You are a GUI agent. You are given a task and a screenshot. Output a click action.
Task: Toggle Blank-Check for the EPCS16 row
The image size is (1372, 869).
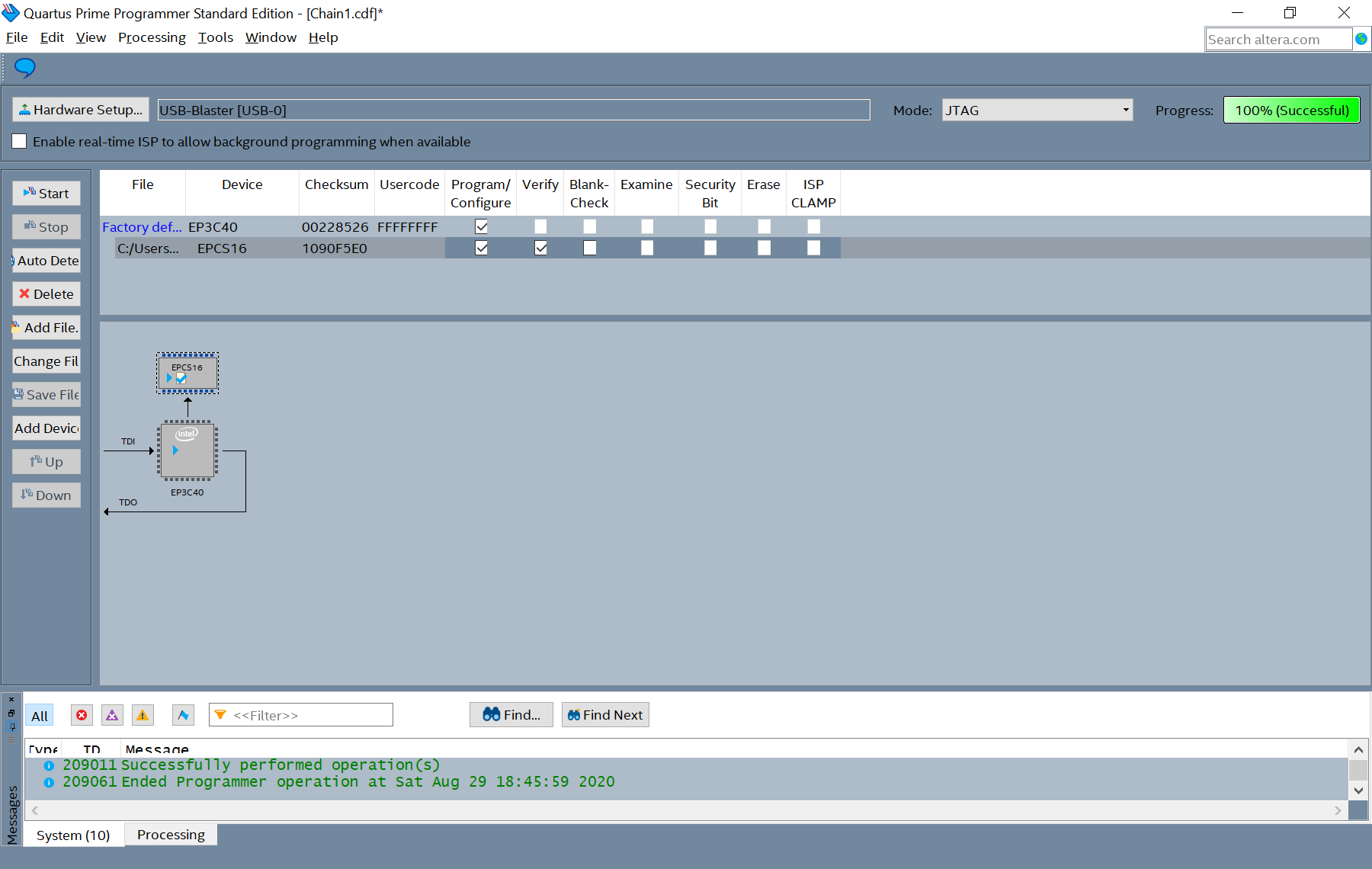click(x=589, y=248)
